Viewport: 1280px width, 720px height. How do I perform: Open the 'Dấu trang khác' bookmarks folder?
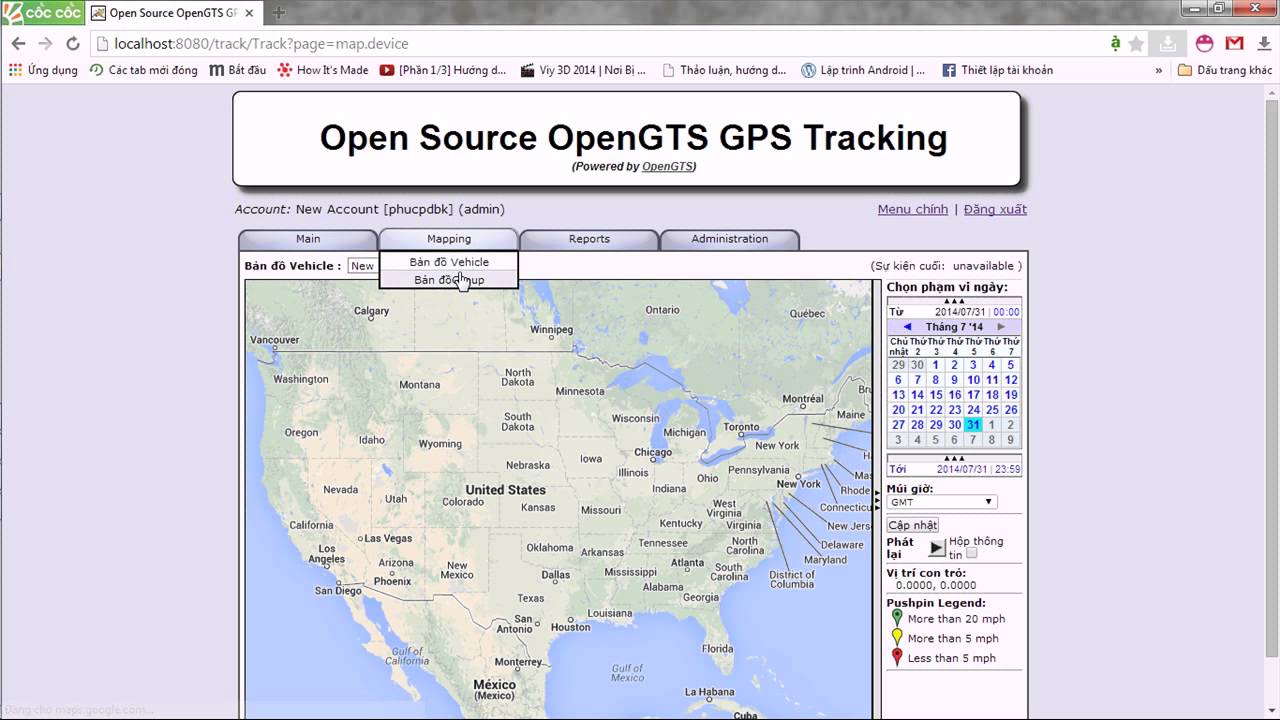(x=1225, y=70)
